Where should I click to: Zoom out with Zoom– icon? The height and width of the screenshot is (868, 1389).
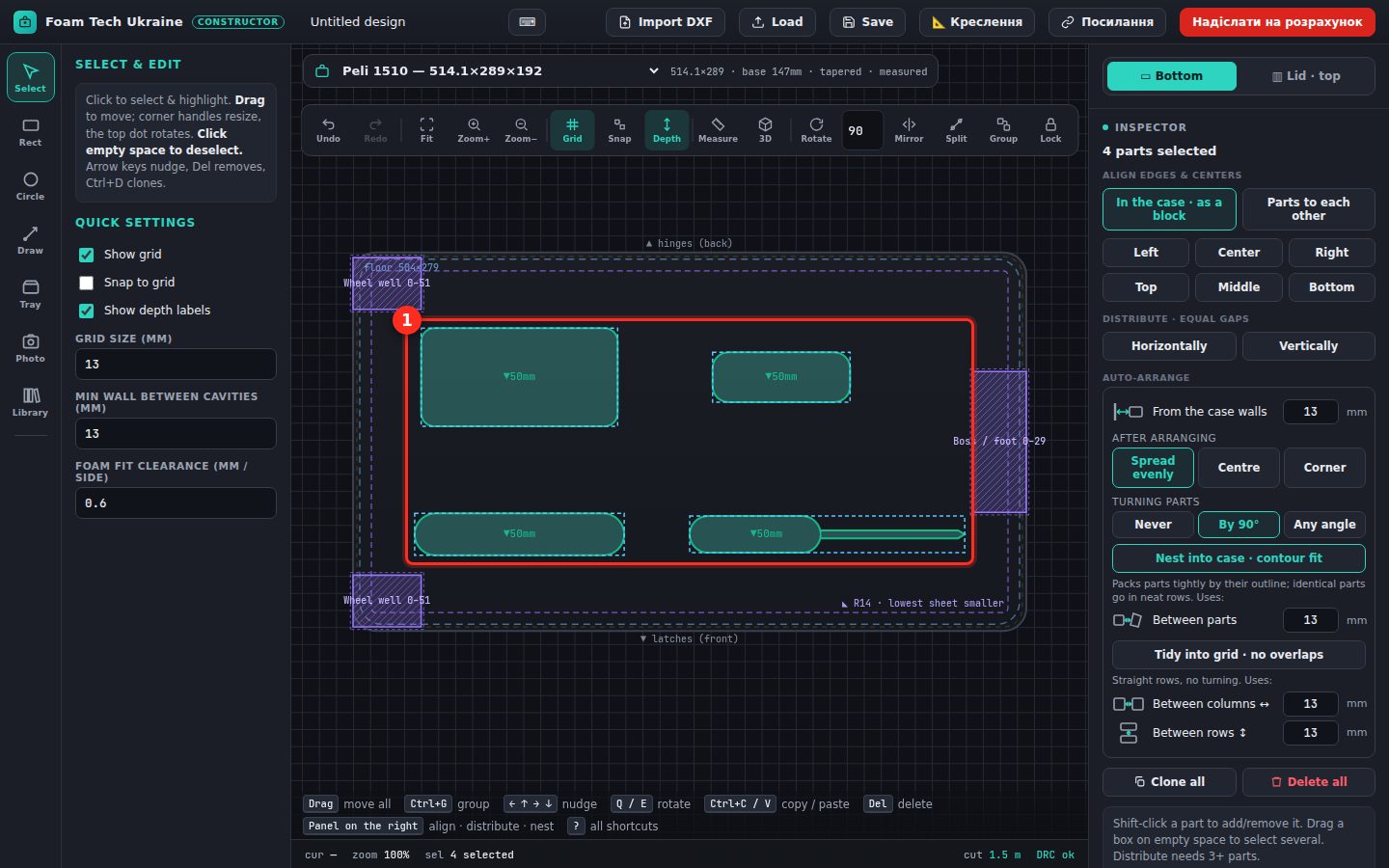[521, 130]
